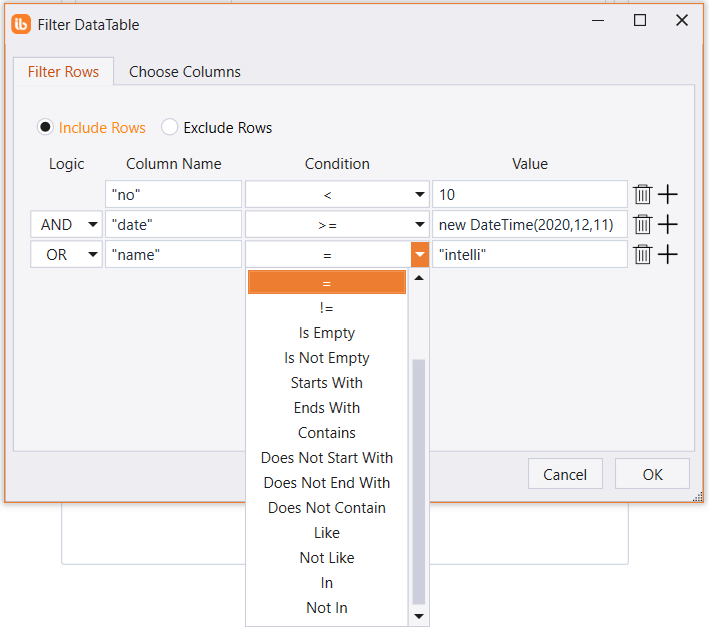Open the AND logic dropdown
709x631 pixels.
(66, 224)
